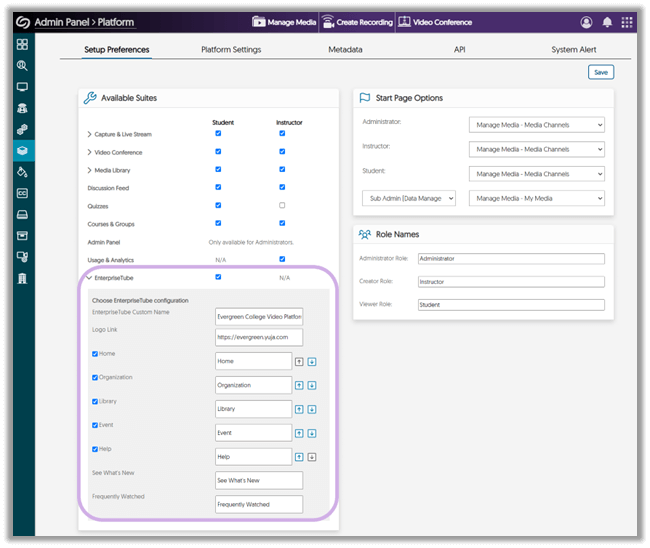Collapse the EnterpriseTube section
The height and width of the screenshot is (548, 650).
pos(89,278)
